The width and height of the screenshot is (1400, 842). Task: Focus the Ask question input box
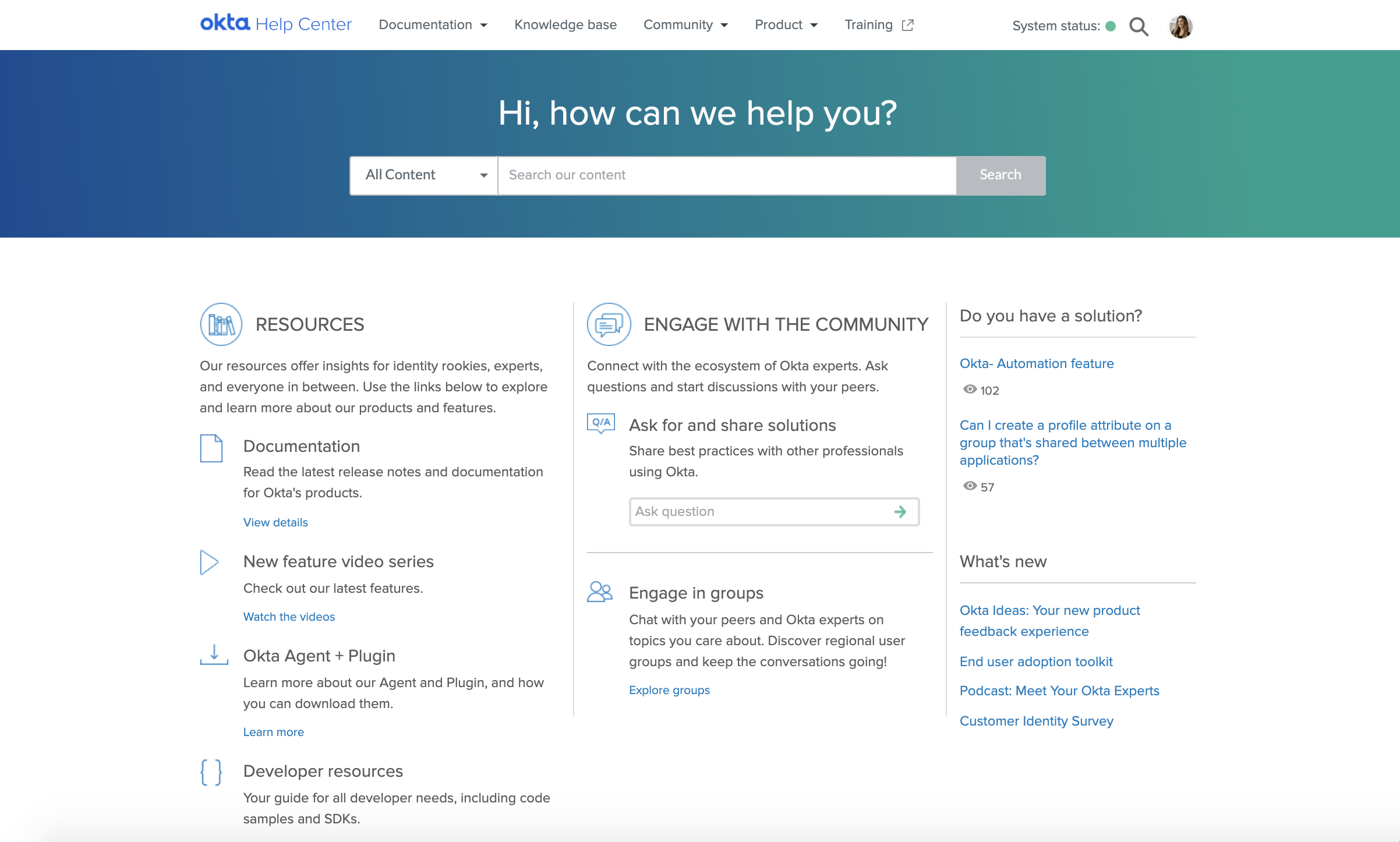tap(774, 512)
